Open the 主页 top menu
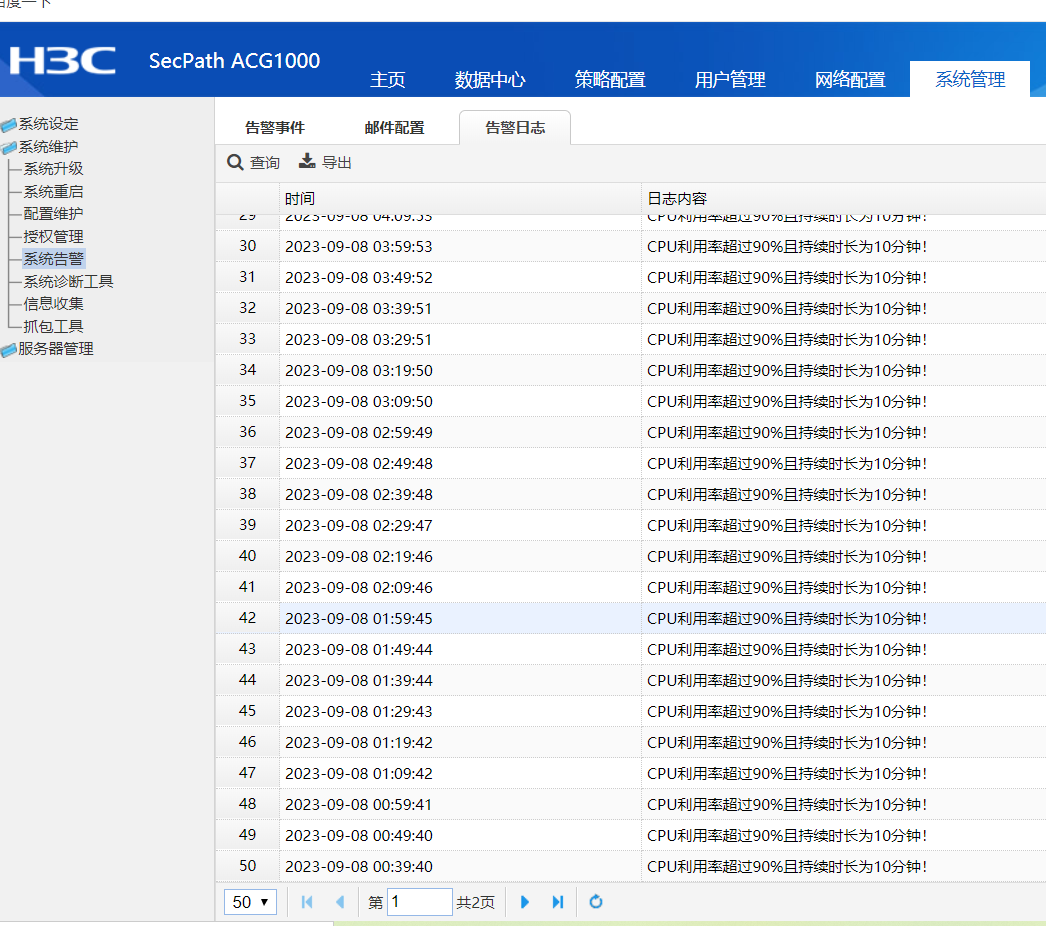The height and width of the screenshot is (926, 1046). (x=388, y=80)
